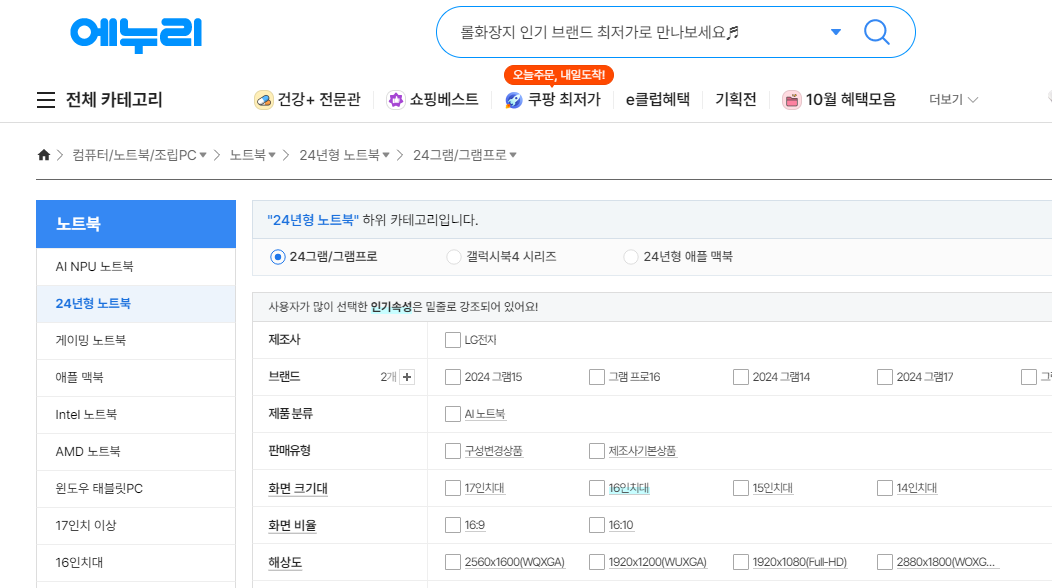Check the AI 노트북 checkbox

pyautogui.click(x=453, y=414)
